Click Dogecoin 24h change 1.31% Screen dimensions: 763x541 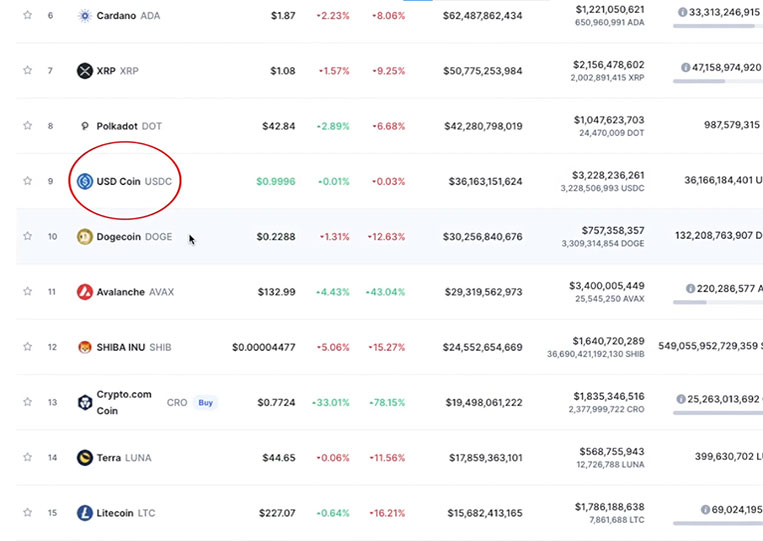click(x=334, y=236)
